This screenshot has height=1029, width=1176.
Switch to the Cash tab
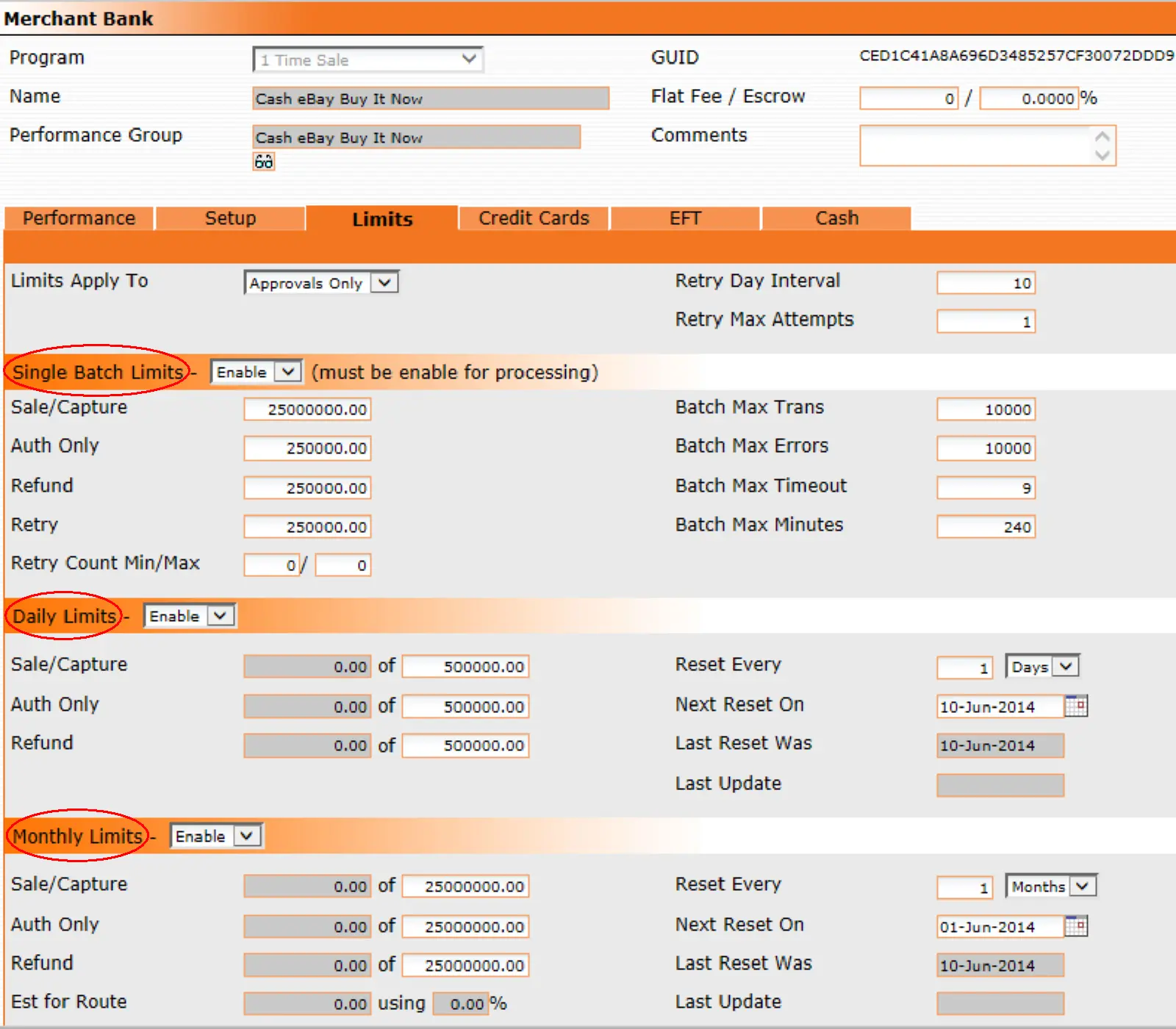tap(836, 218)
